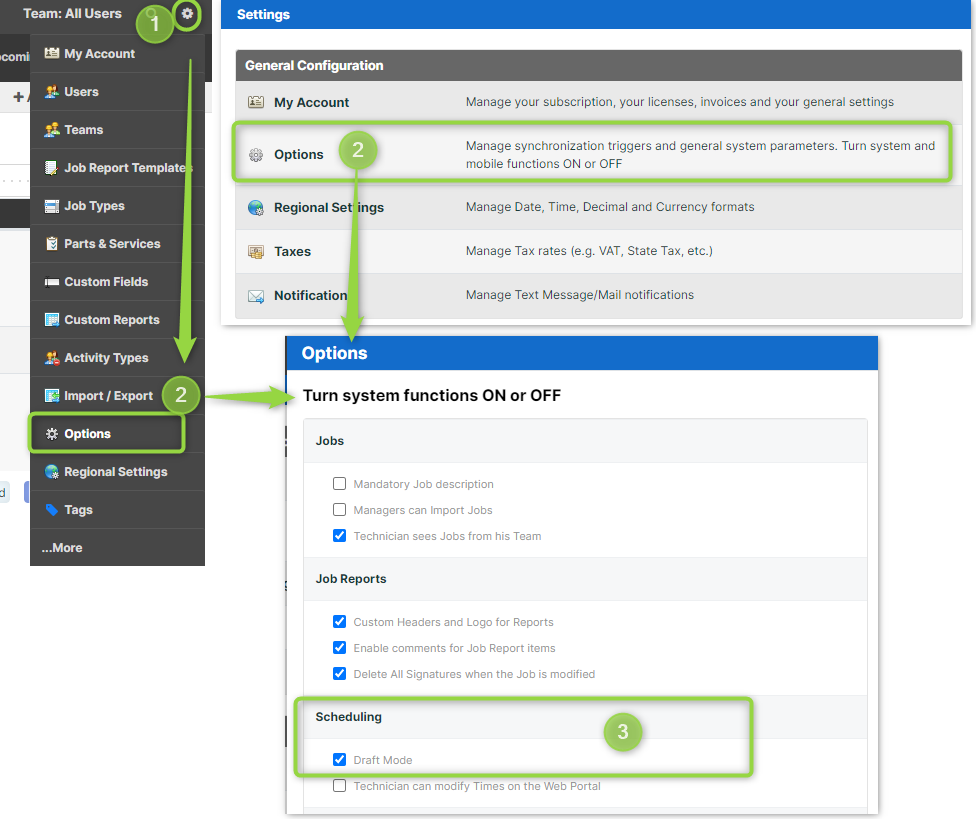The image size is (976, 819).
Task: Click the Users icon in the menu
Action: pos(52,92)
